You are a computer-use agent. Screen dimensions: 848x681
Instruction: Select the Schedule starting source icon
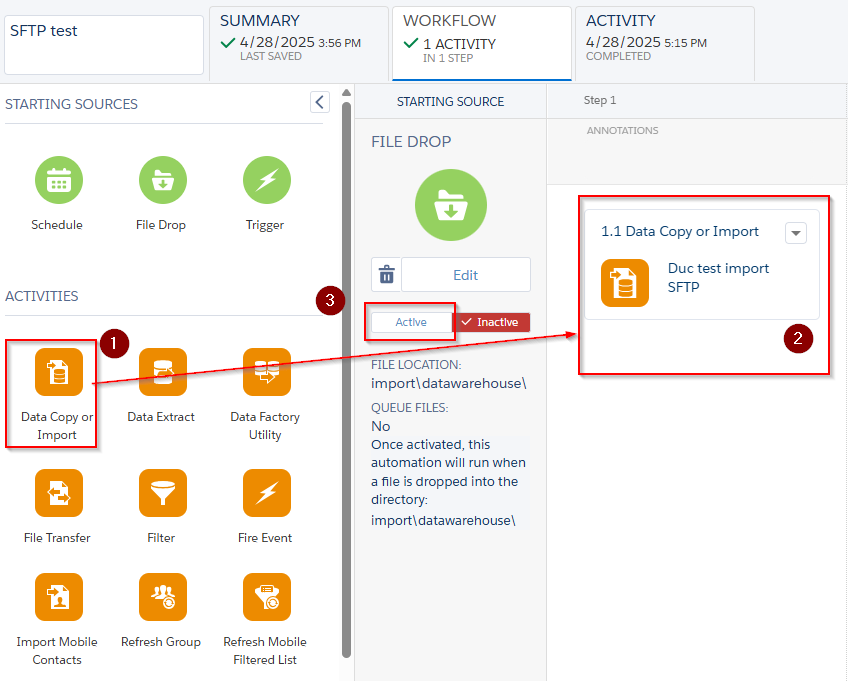pos(58,181)
